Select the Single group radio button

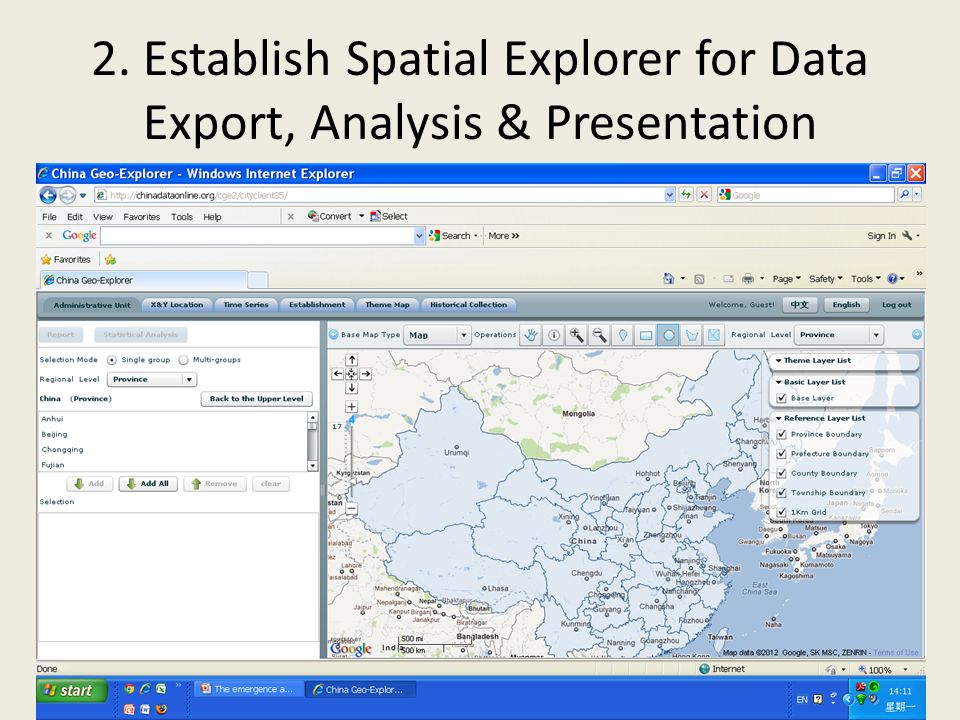(111, 360)
